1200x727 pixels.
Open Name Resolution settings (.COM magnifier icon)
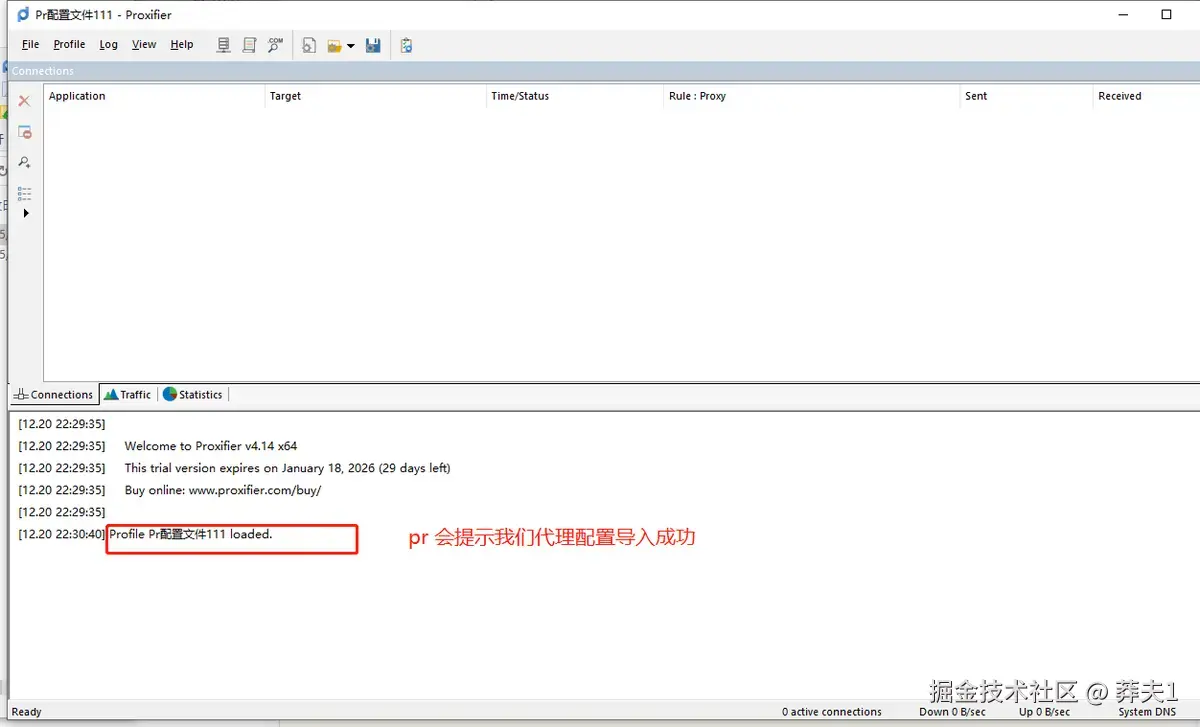275,45
